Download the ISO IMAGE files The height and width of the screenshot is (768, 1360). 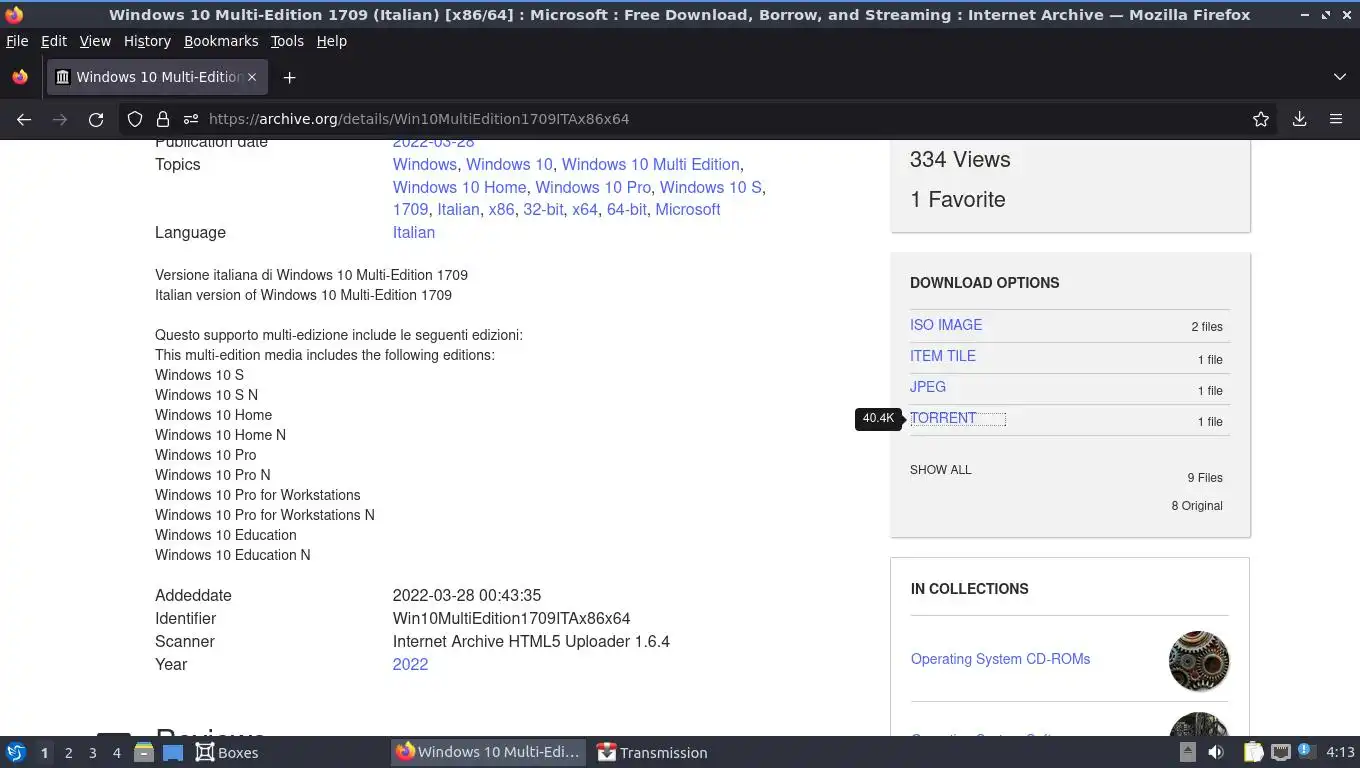click(946, 325)
